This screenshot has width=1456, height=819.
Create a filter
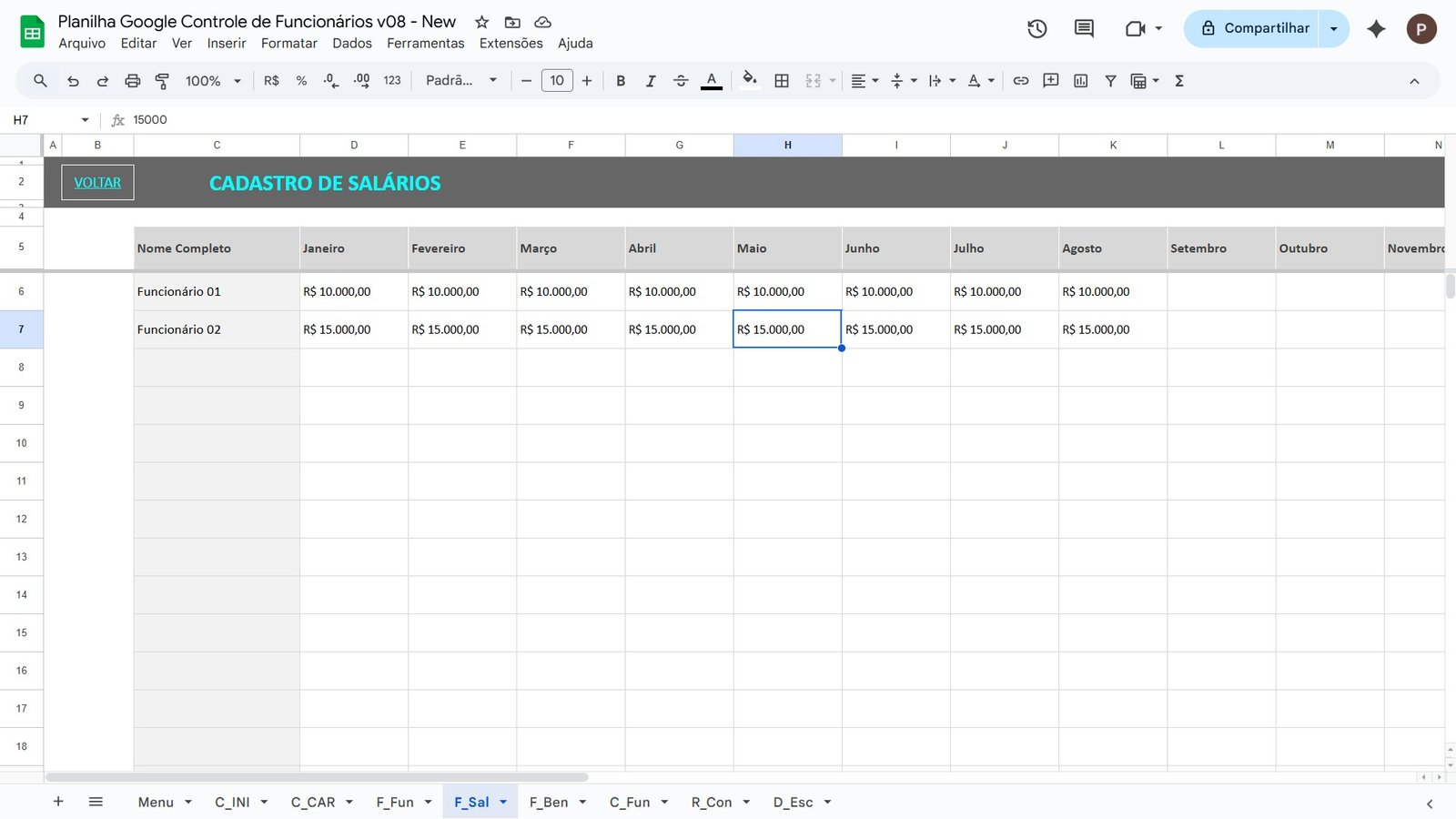tap(1110, 80)
